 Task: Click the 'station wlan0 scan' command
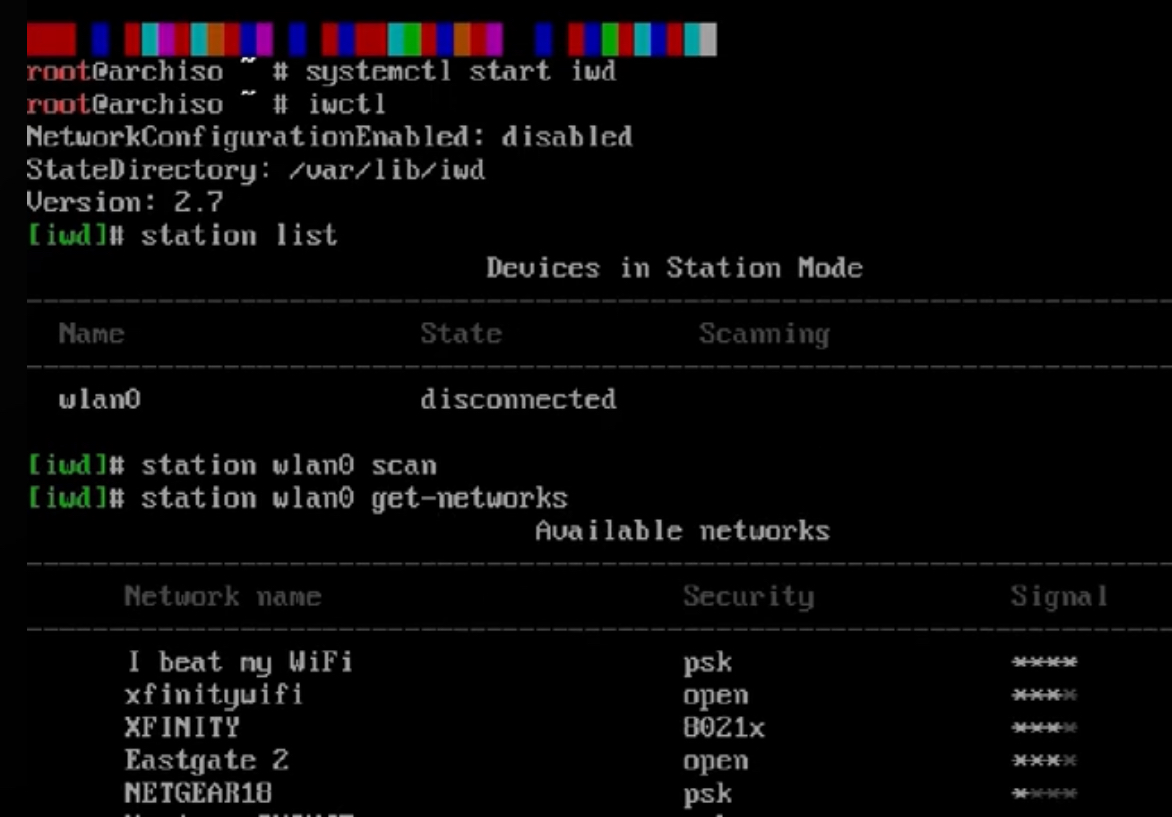(x=289, y=465)
